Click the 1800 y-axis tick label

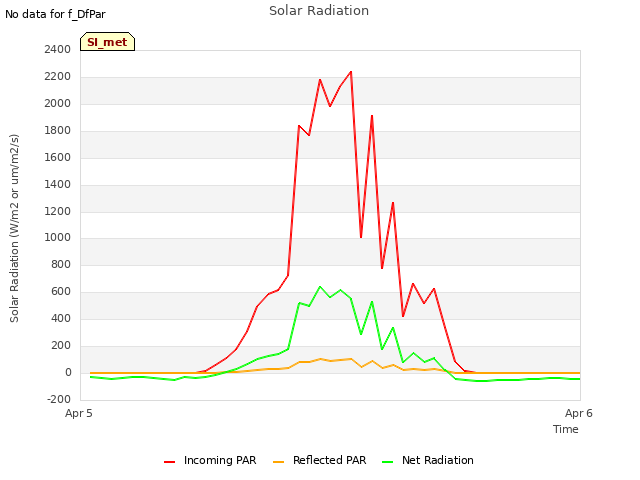pyautogui.click(x=58, y=130)
